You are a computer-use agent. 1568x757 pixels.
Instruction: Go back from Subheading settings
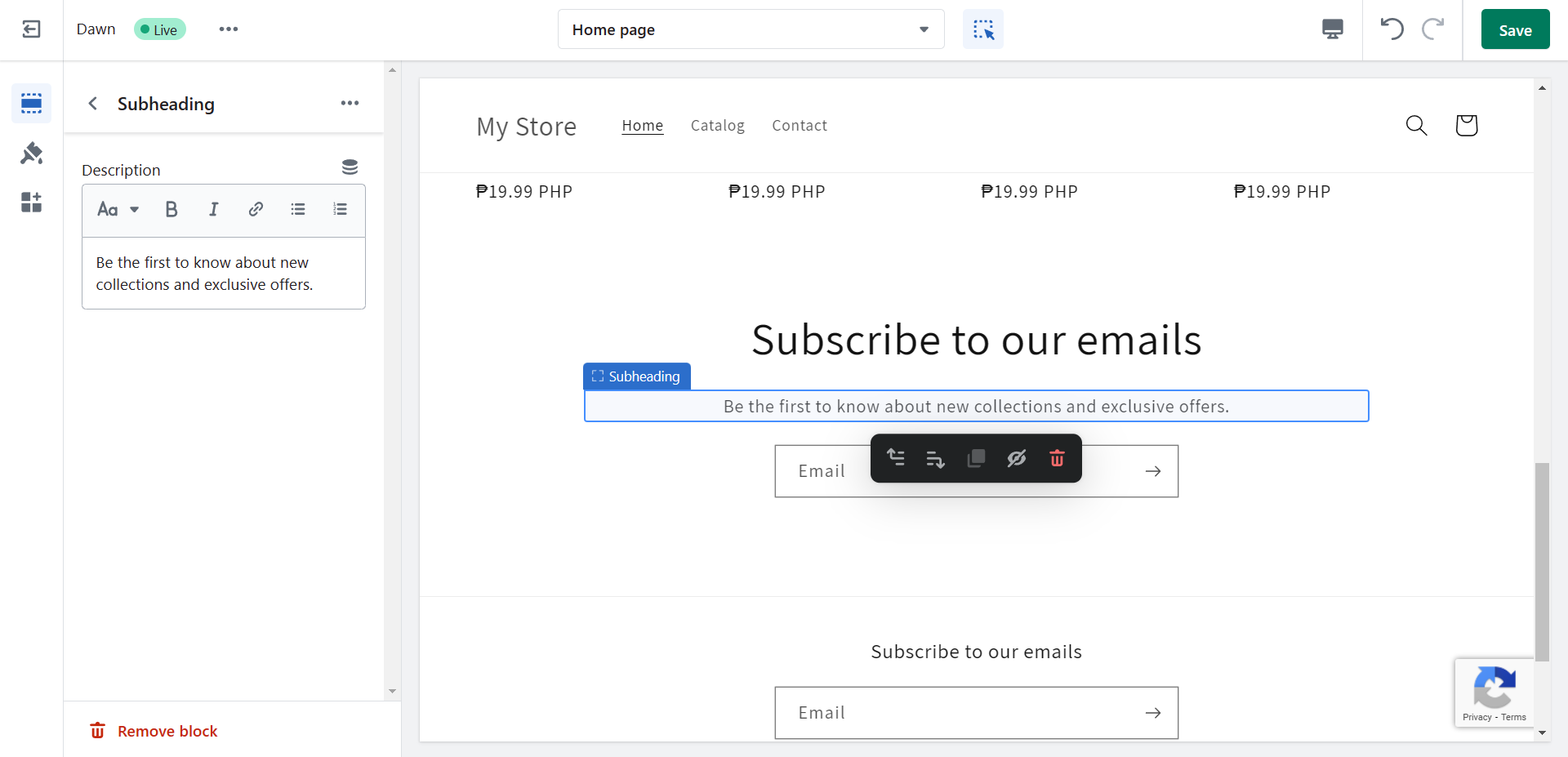[93, 104]
